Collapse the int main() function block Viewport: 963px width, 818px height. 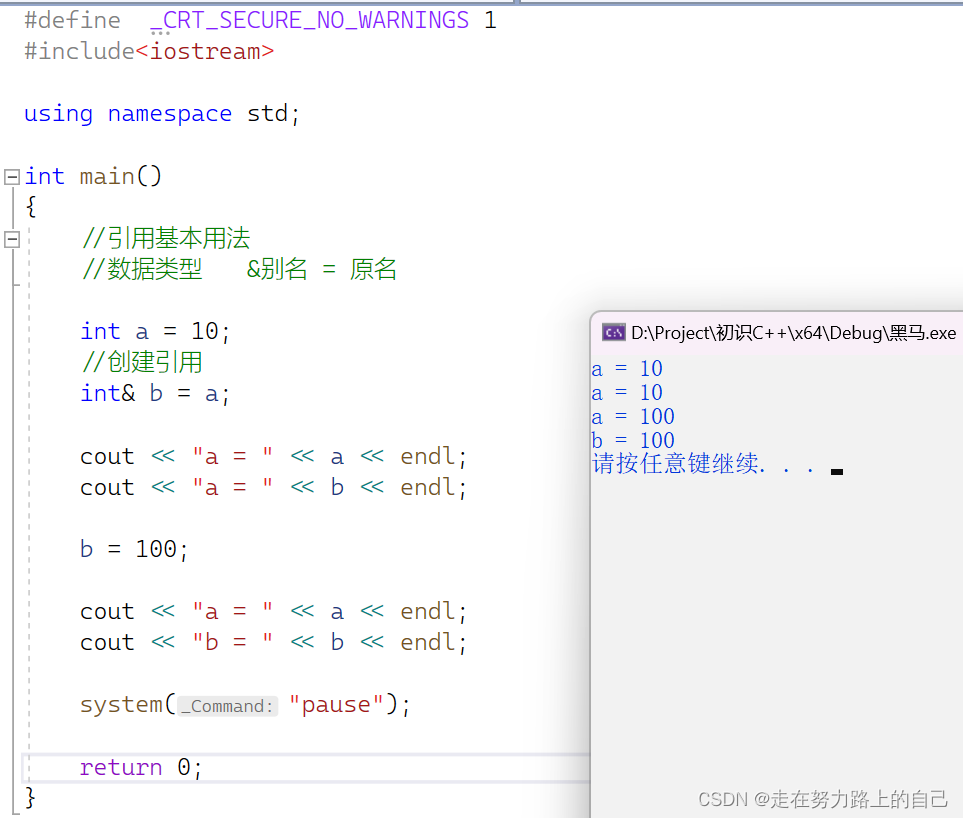click(12, 177)
